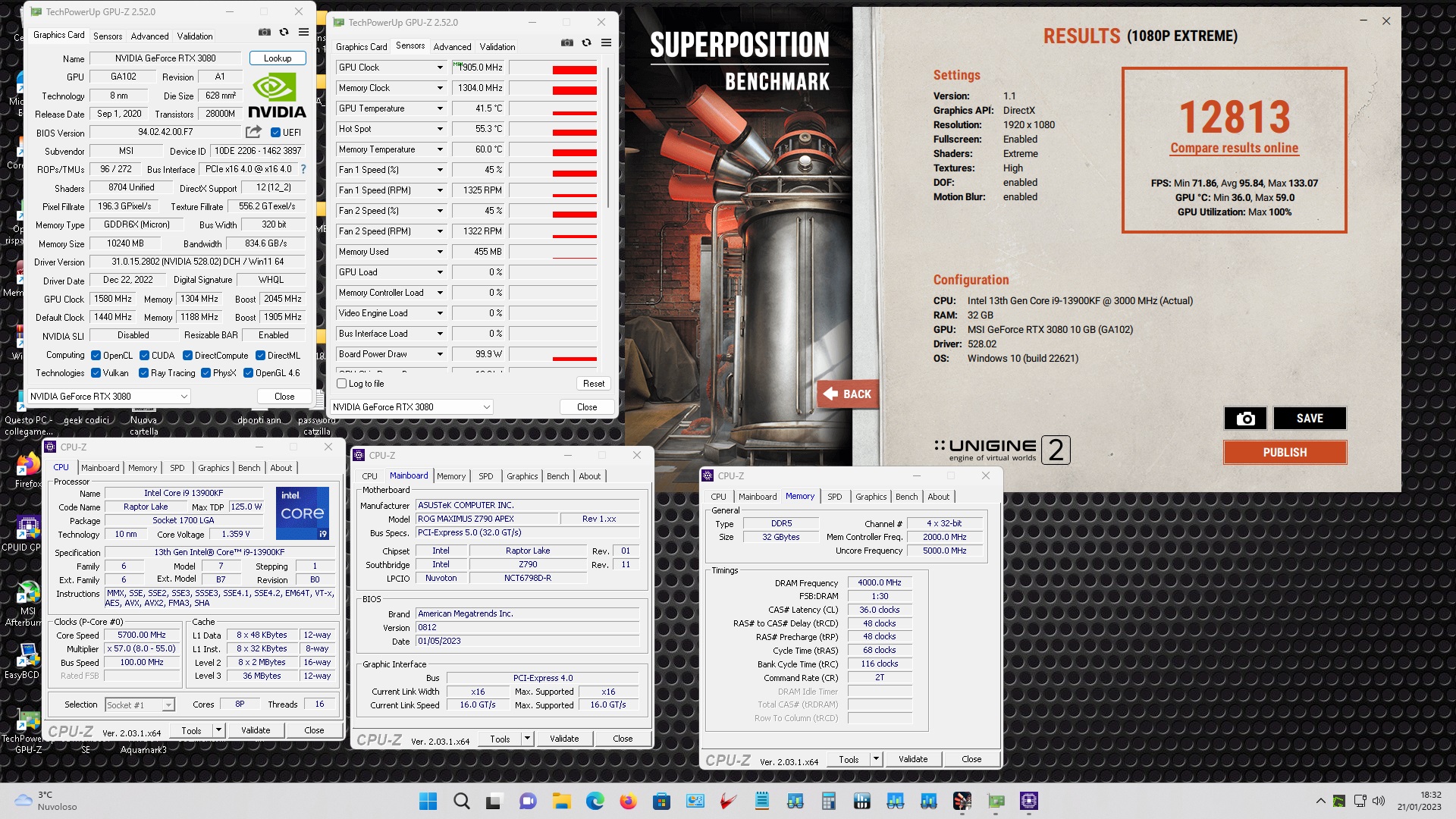The image size is (1456, 819).
Task: Open GPU Temperature sensor dropdown
Action: [440, 108]
